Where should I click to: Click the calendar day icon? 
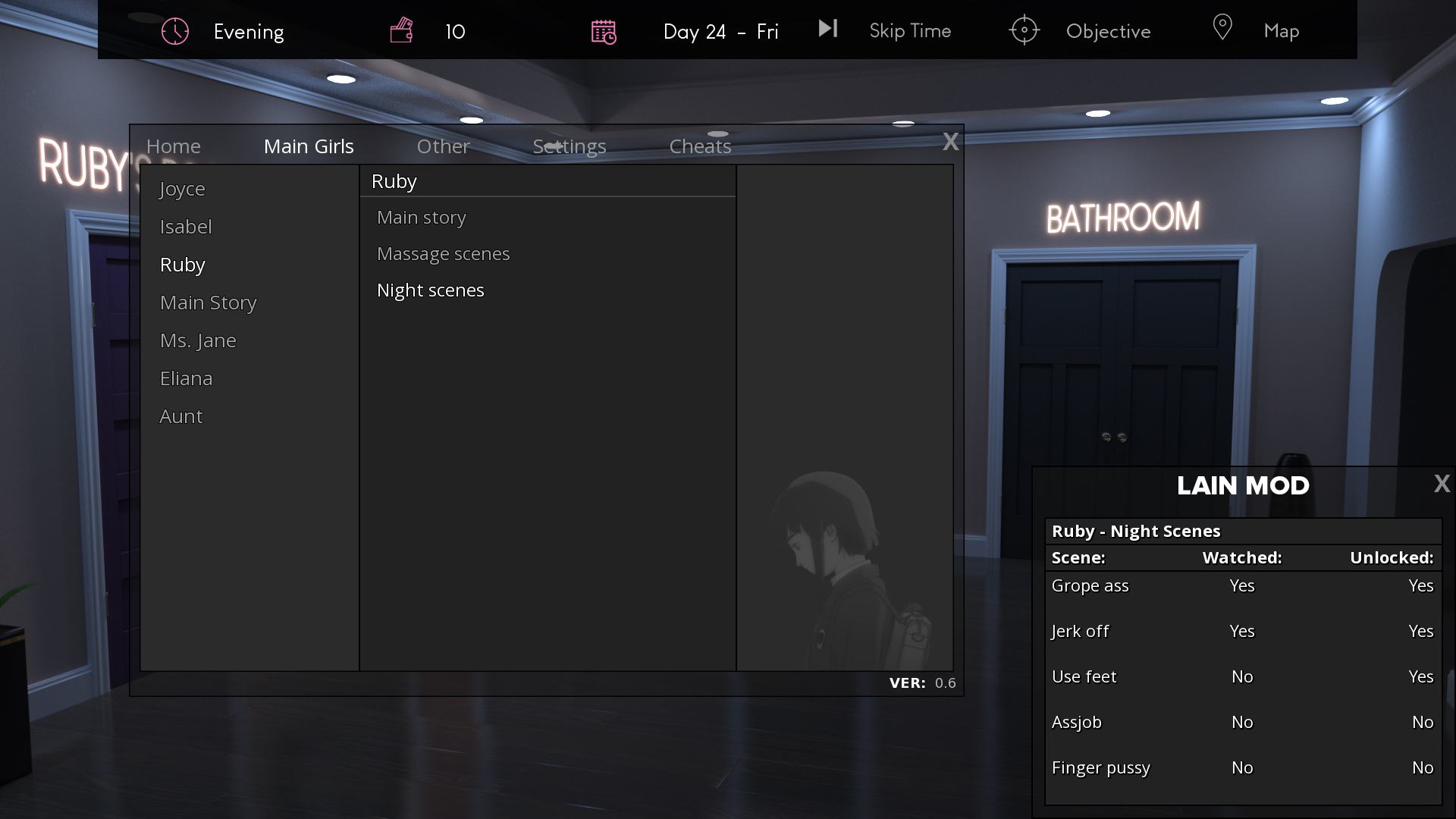[x=604, y=32]
